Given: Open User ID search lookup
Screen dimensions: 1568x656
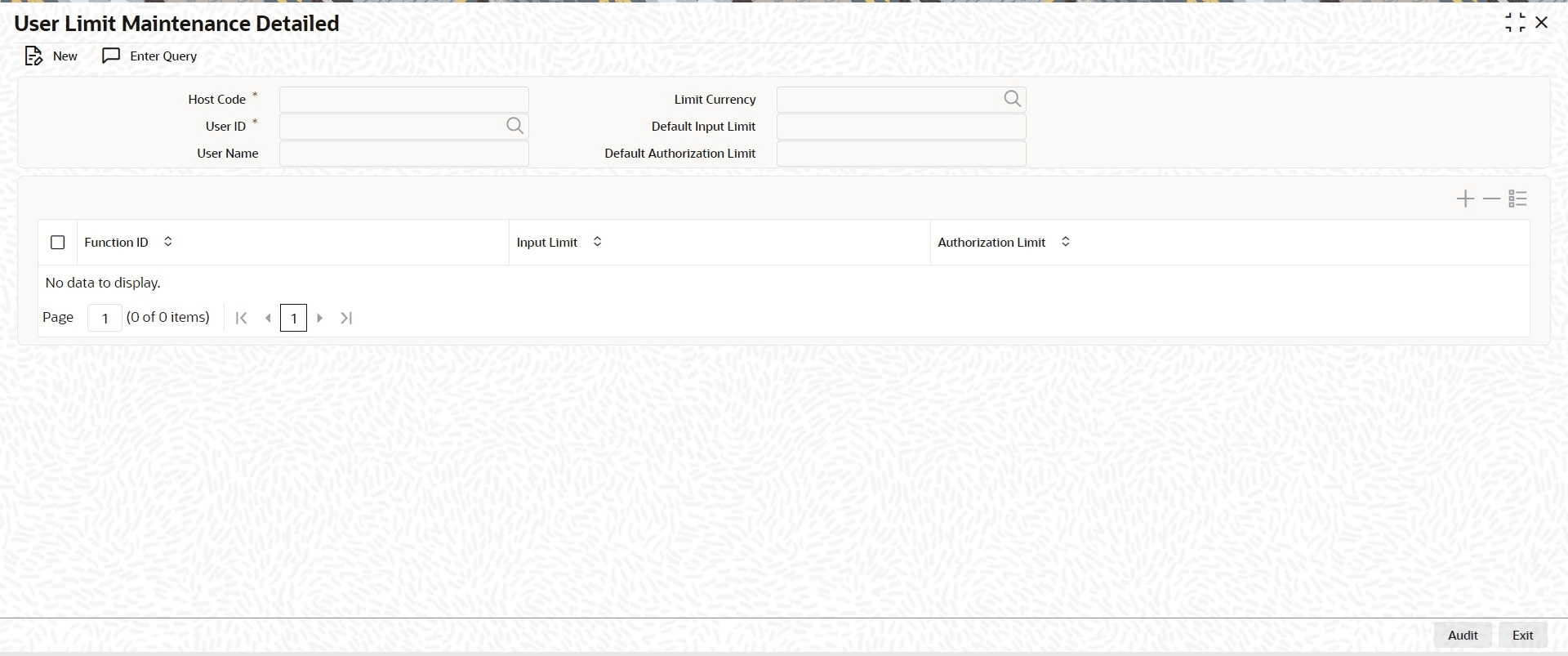Looking at the screenshot, I should click(514, 126).
